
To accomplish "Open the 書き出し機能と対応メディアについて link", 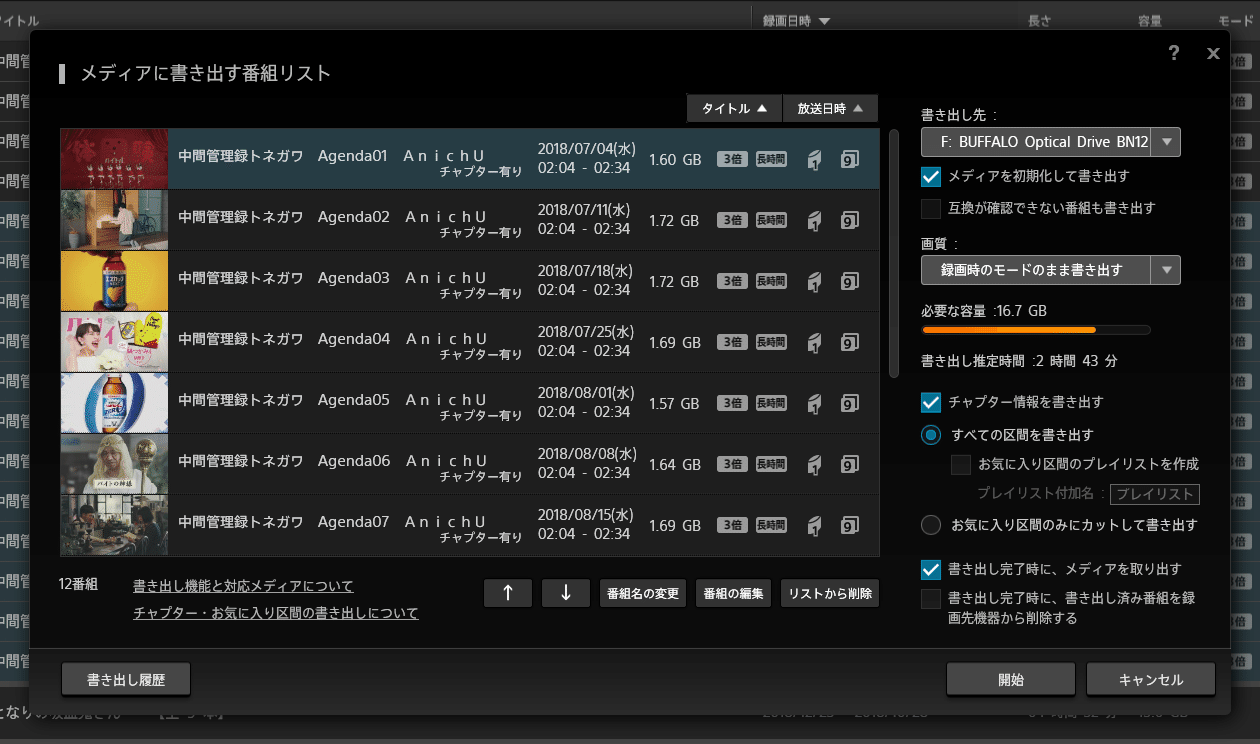I will click(241, 586).
